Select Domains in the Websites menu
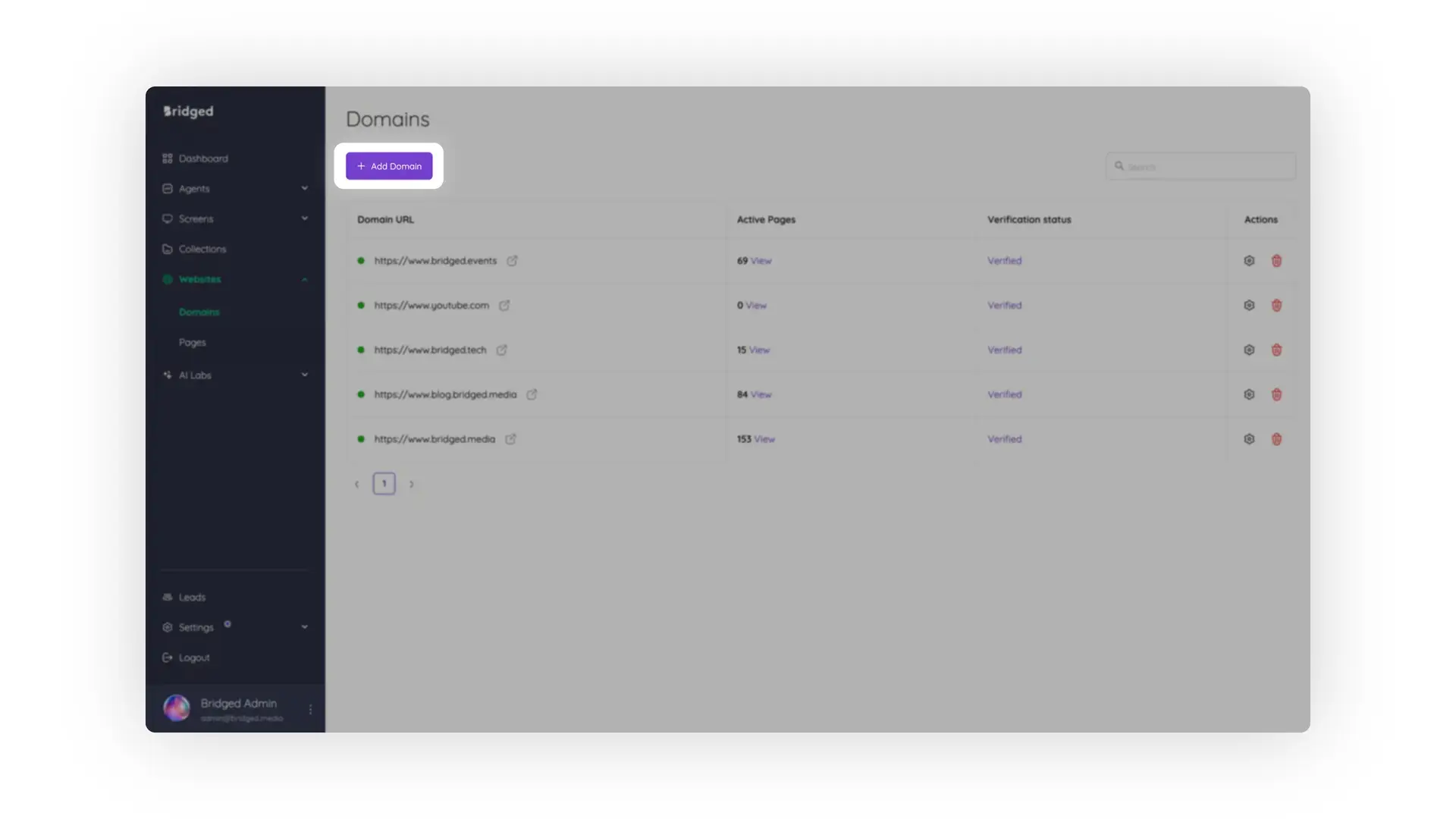The height and width of the screenshot is (819, 1456). [199, 312]
